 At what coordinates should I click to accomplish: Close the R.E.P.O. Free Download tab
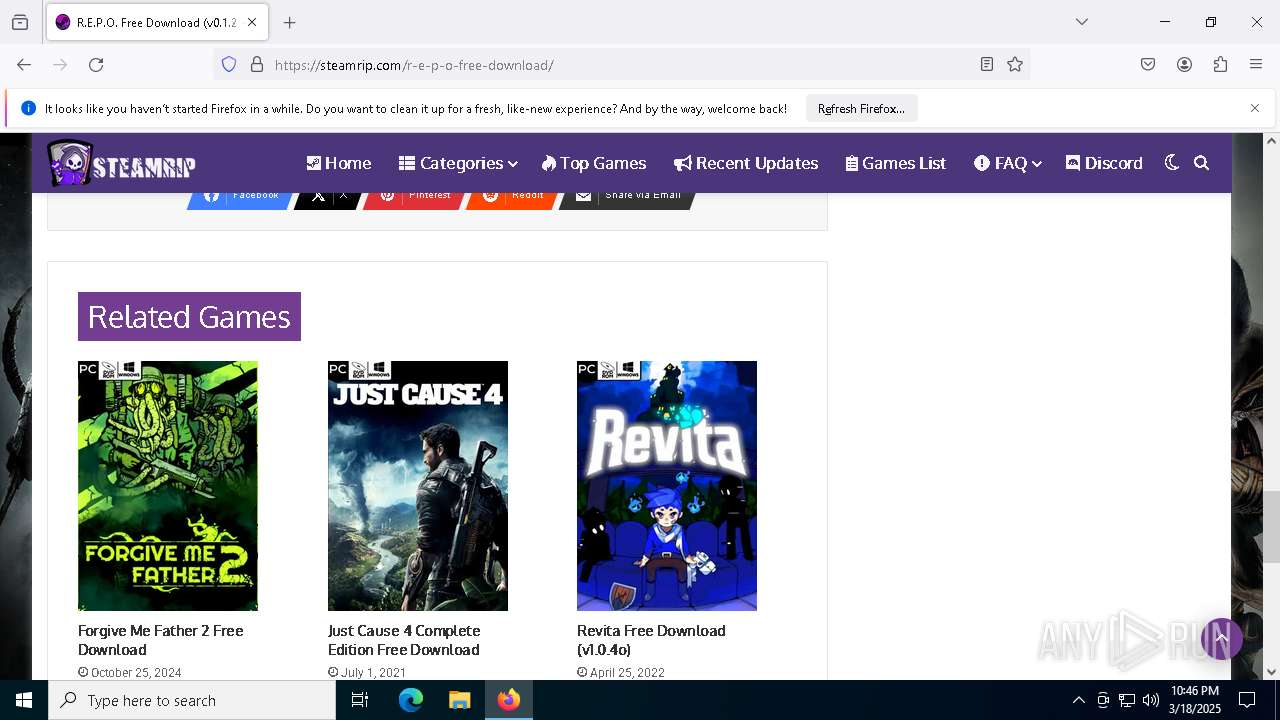(x=252, y=22)
